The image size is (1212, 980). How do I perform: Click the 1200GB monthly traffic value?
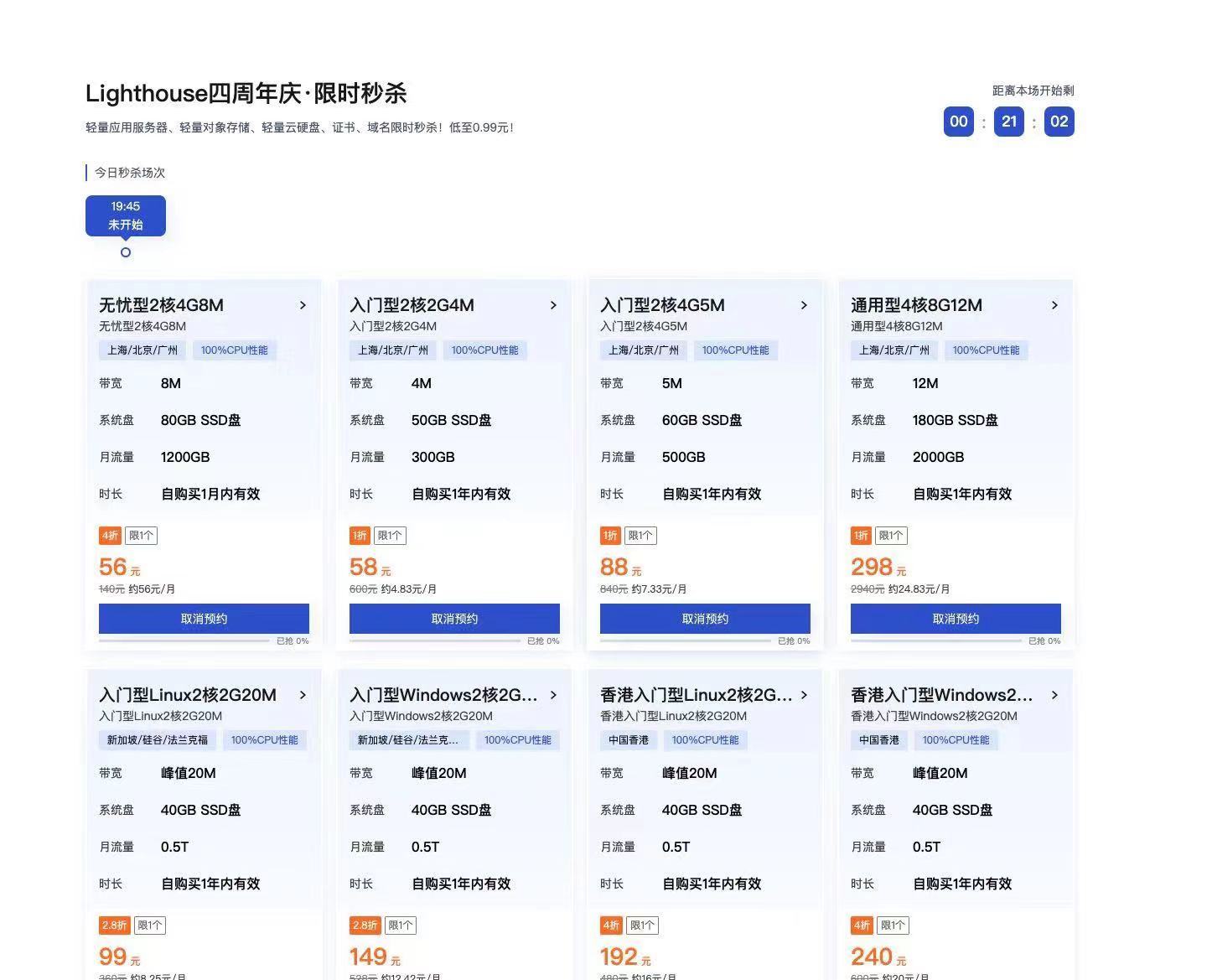tap(185, 457)
